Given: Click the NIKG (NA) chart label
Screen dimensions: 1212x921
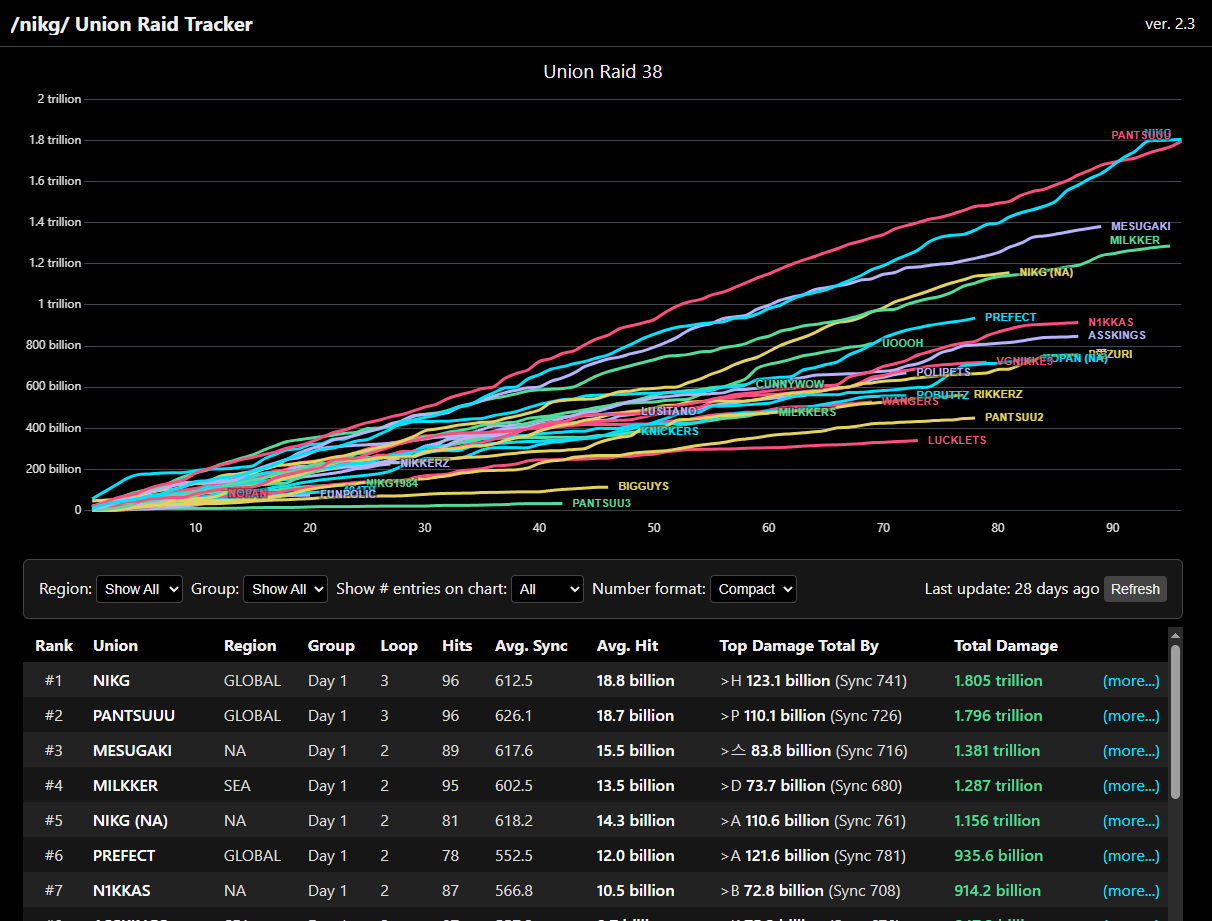Looking at the screenshot, I should [1046, 272].
